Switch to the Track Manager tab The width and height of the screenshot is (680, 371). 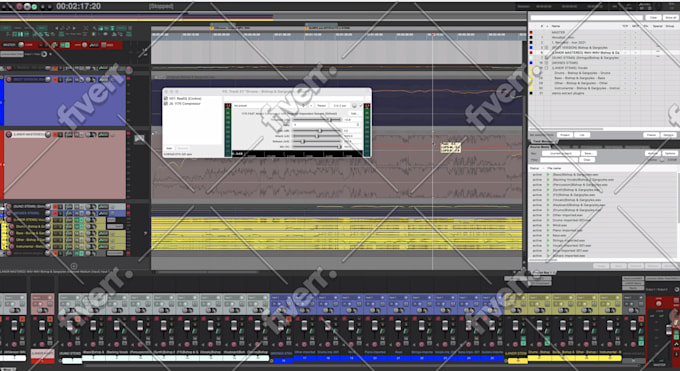point(543,141)
